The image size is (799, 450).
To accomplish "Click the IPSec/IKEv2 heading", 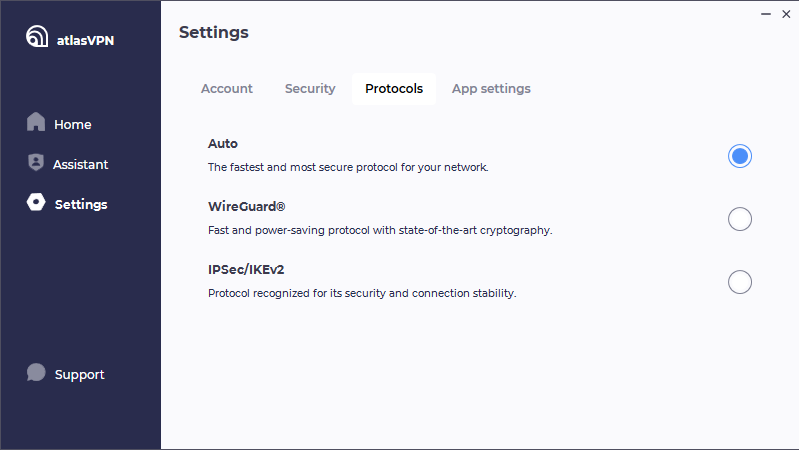I will pyautogui.click(x=246, y=270).
